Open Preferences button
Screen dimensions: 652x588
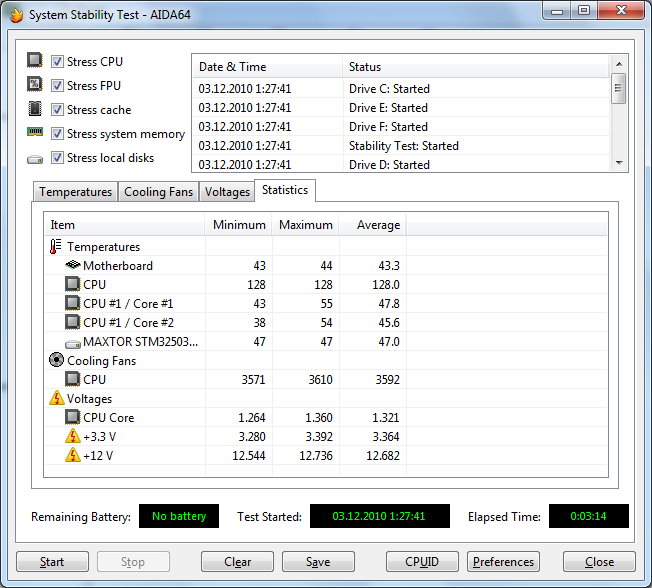click(503, 562)
